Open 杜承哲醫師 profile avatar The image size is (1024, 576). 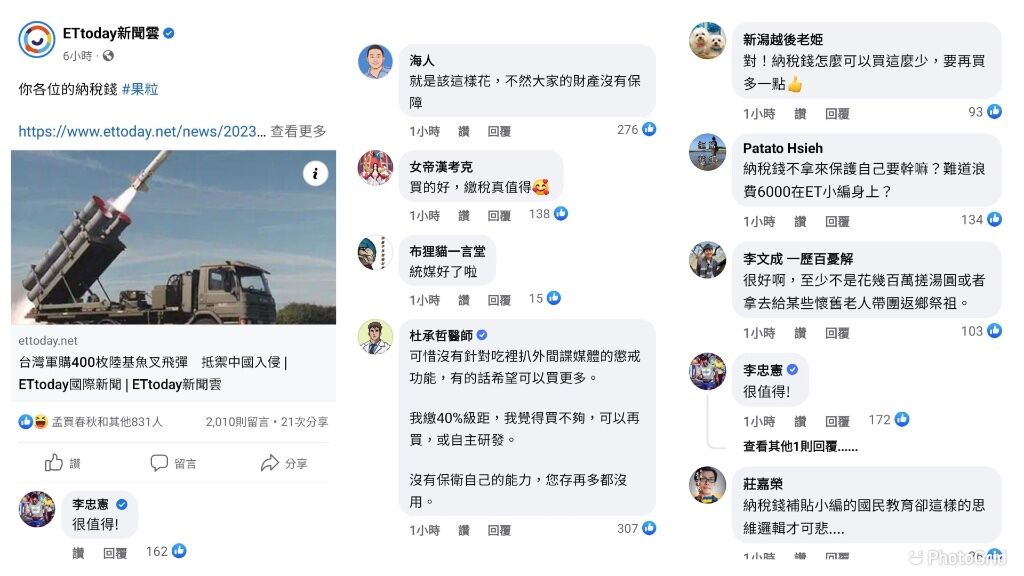point(376,337)
